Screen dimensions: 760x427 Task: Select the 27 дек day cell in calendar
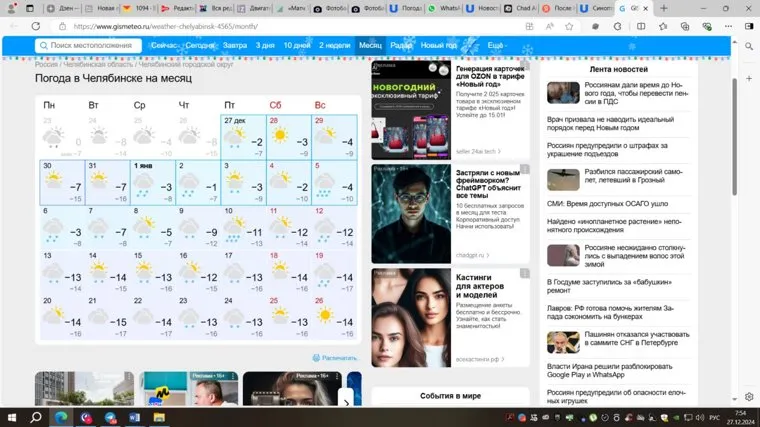click(243, 136)
